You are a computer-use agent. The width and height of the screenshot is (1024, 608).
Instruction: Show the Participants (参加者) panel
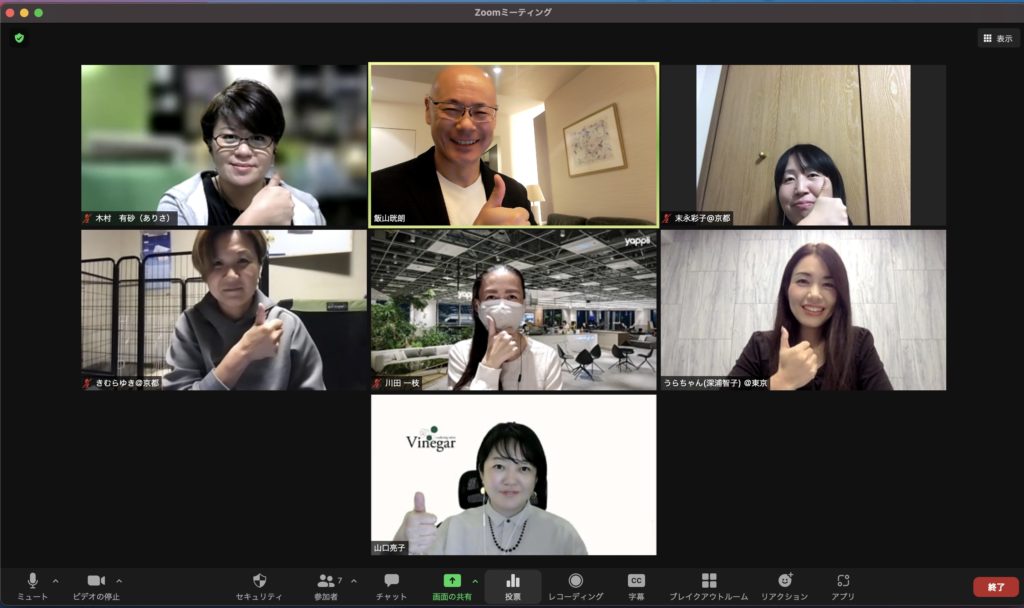(327, 585)
